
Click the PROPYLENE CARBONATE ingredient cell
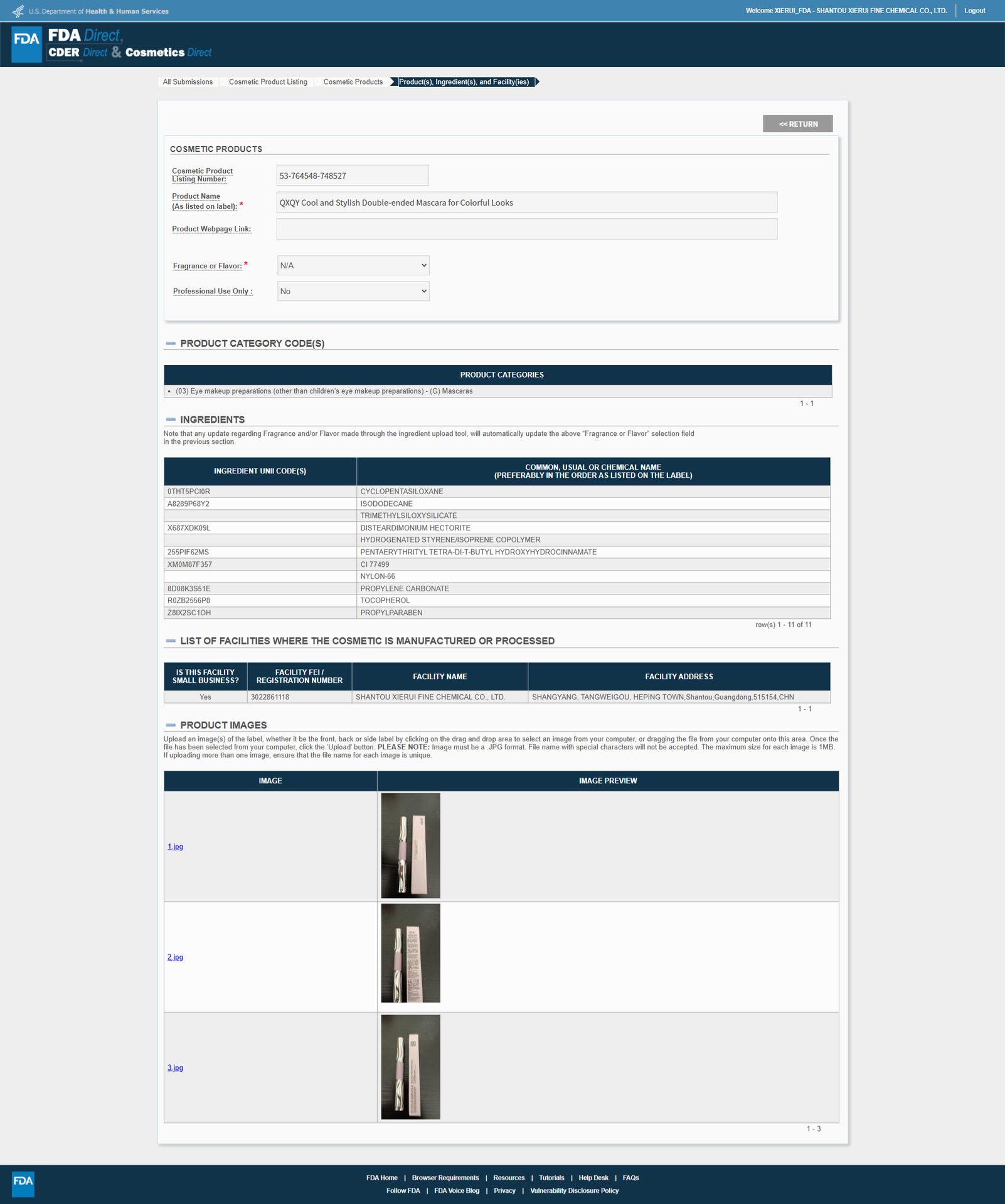tap(593, 589)
